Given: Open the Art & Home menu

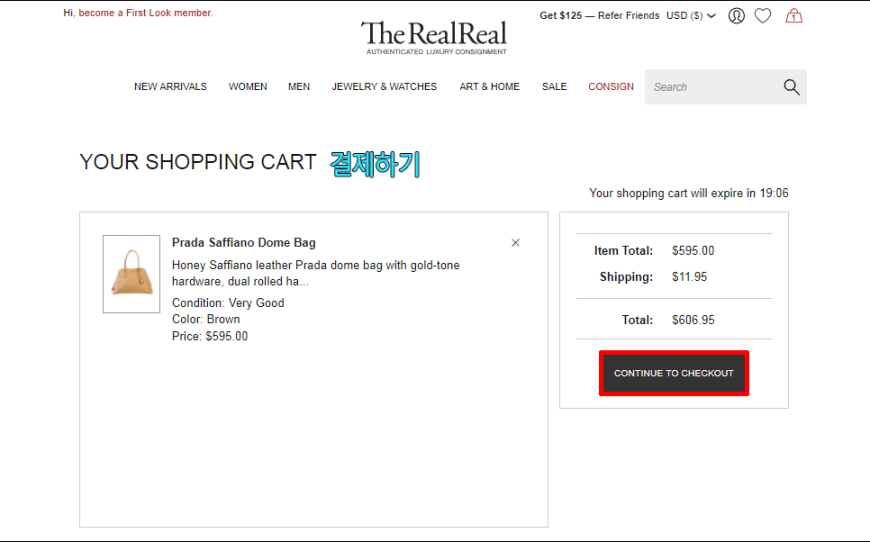Looking at the screenshot, I should (489, 87).
